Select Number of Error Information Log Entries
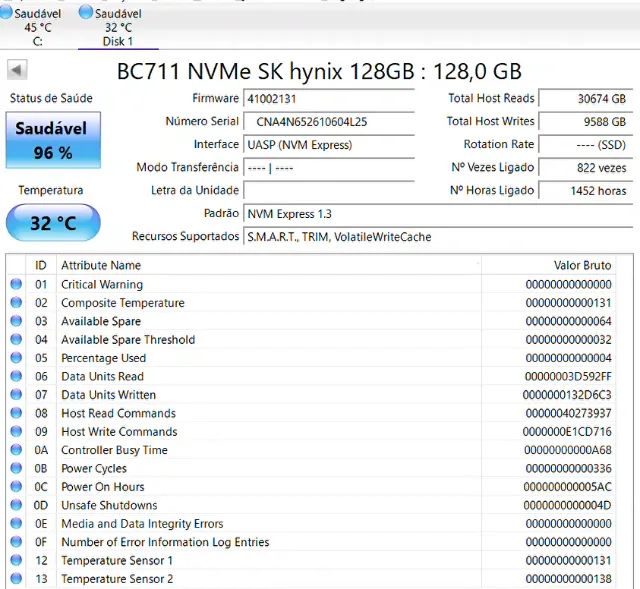This screenshot has height=589, width=640. tap(165, 542)
